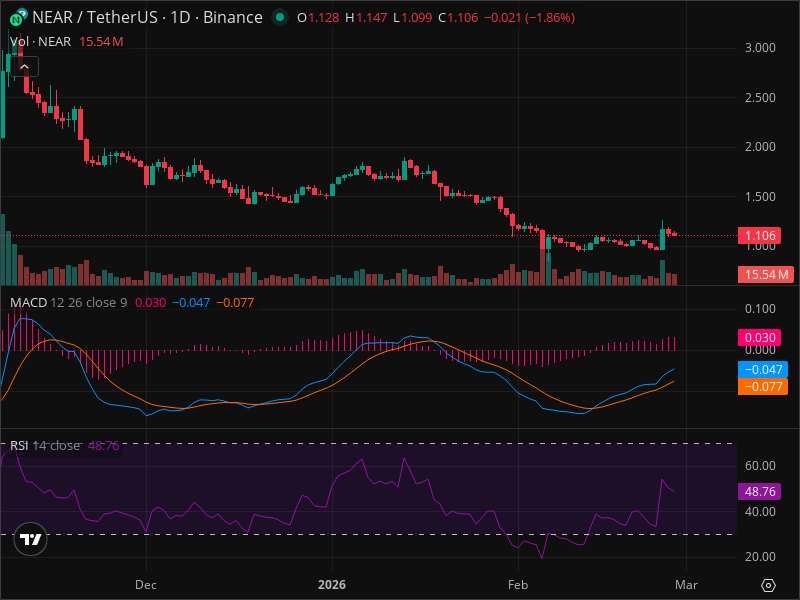The height and width of the screenshot is (600, 800).
Task: Open the TradingView logo link
Action: pyautogui.click(x=31, y=539)
